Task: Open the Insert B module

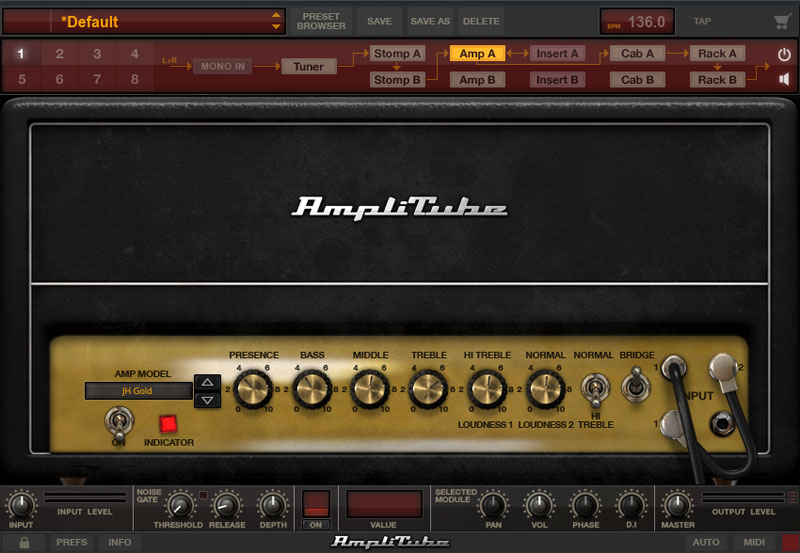Action: tap(557, 80)
